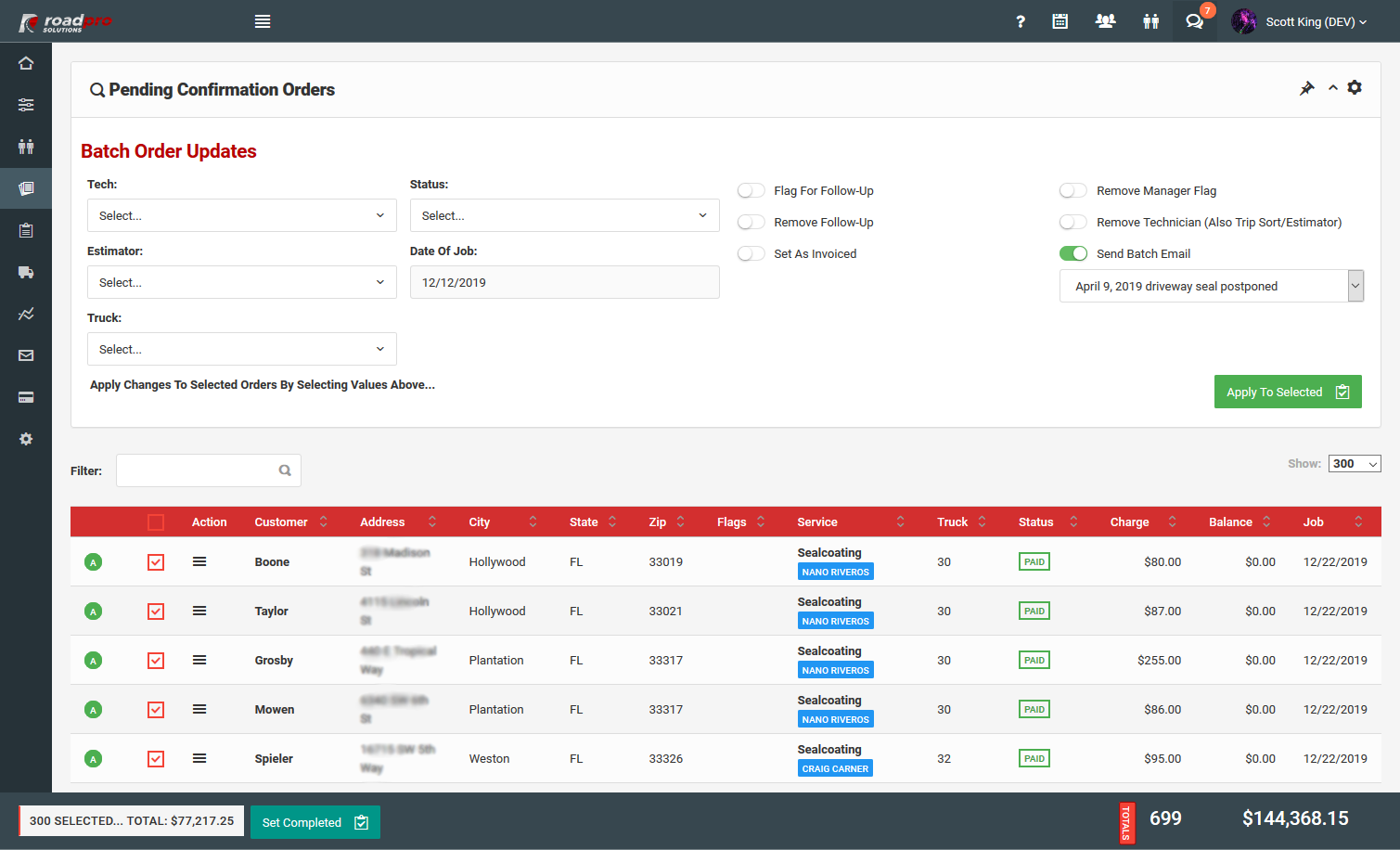
Task: Uncheck the Boone order checkbox
Action: (x=156, y=562)
